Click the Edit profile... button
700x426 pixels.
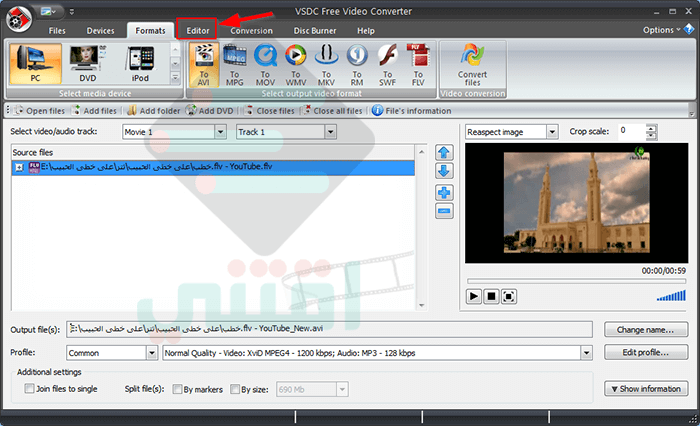point(646,352)
